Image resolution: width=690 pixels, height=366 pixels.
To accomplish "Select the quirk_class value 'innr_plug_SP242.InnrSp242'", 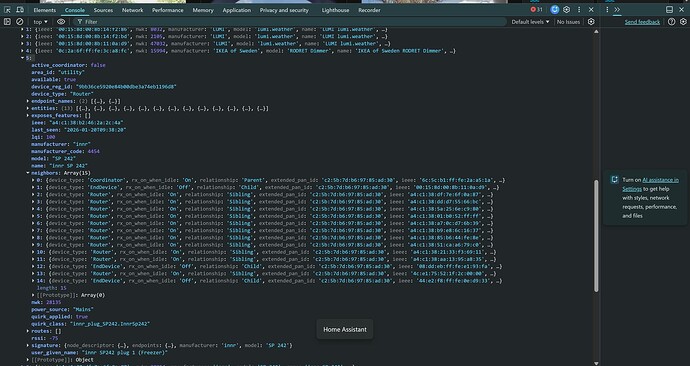I will (x=110, y=324).
